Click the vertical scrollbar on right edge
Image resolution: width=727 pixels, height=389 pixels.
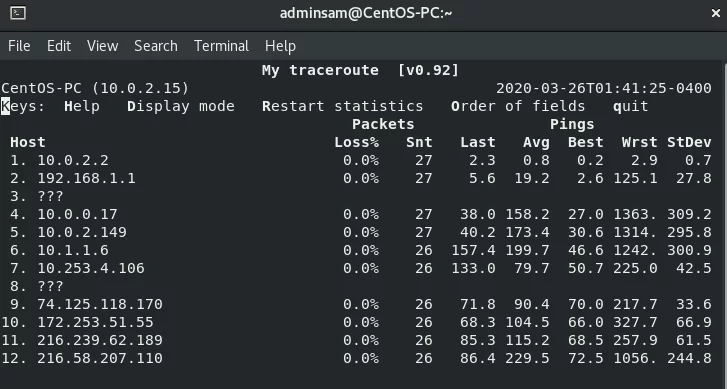[x=724, y=225]
